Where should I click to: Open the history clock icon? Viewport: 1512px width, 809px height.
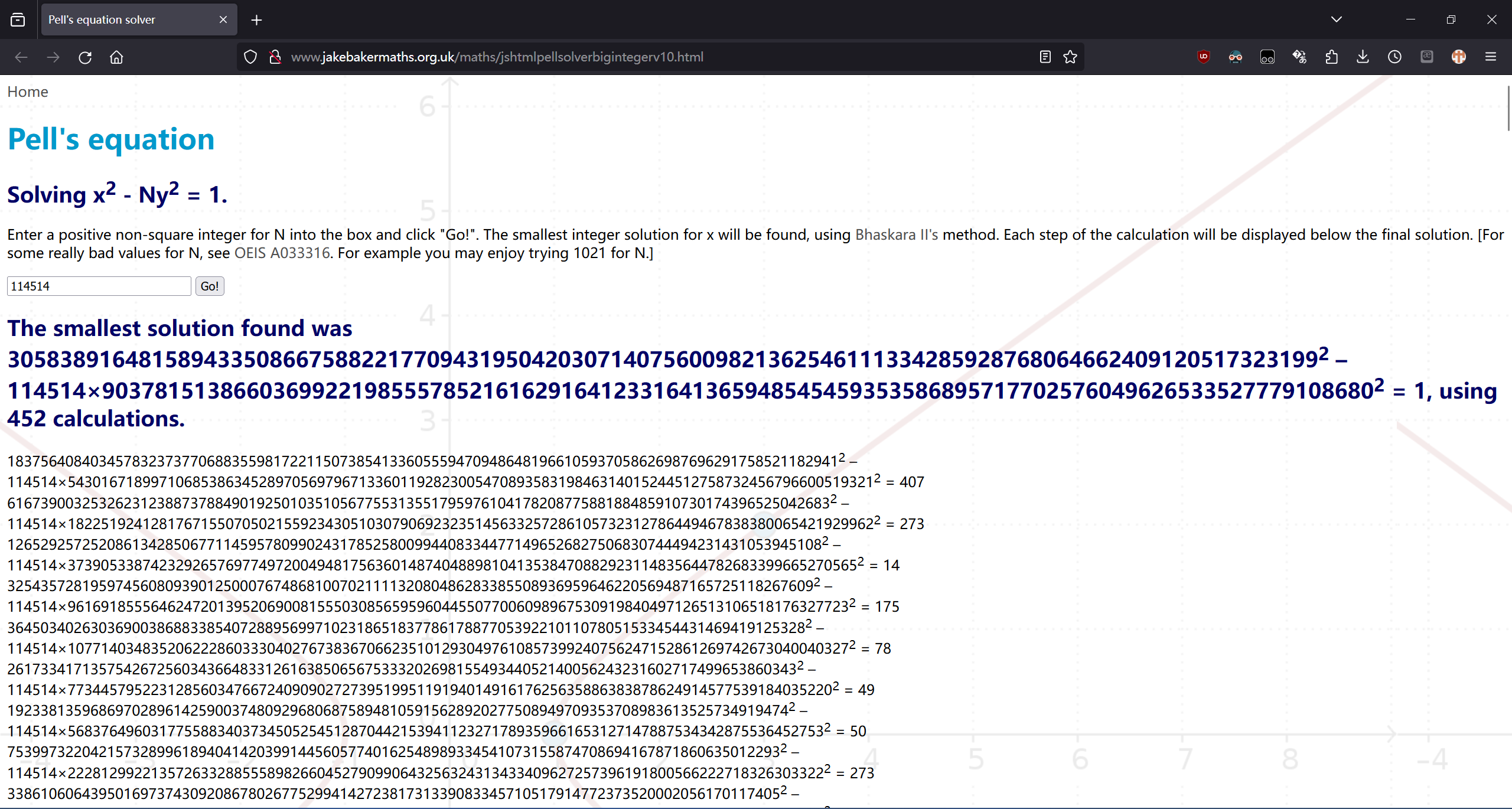click(1394, 57)
